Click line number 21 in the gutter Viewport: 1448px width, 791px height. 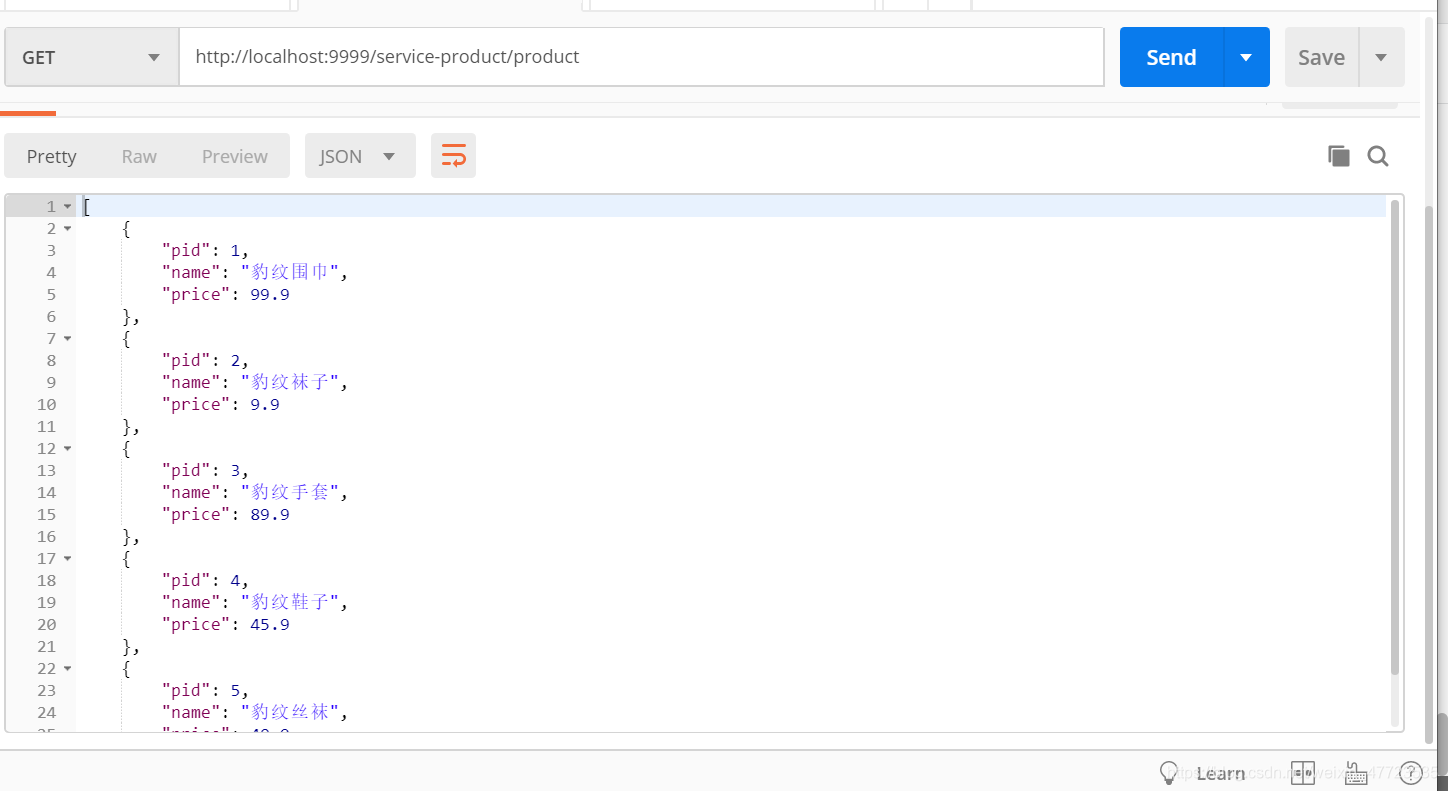[x=47, y=646]
